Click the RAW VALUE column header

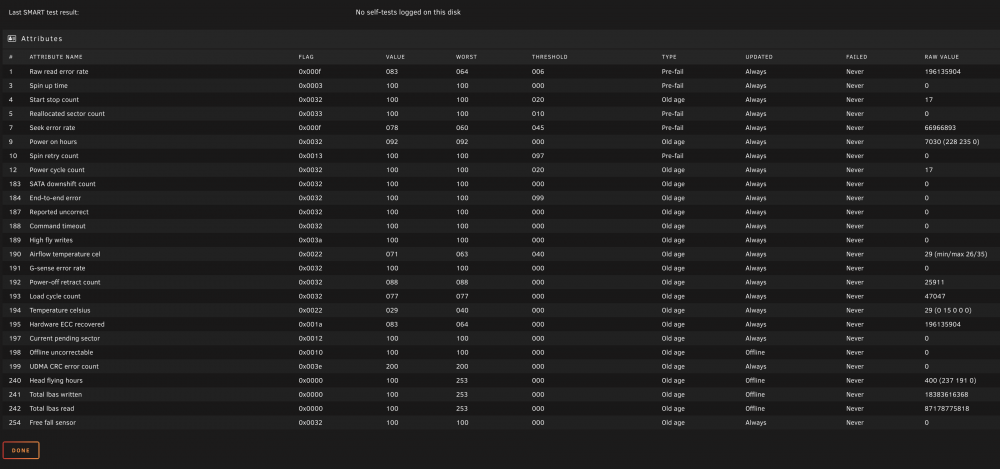pyautogui.click(x=941, y=57)
